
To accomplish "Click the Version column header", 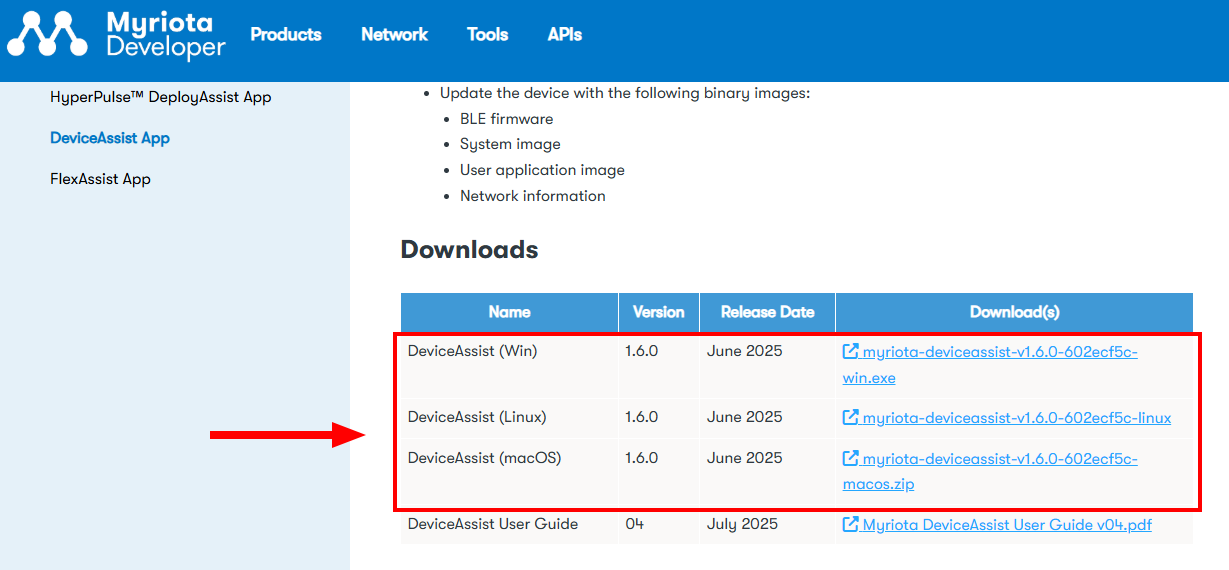I will [x=659, y=312].
